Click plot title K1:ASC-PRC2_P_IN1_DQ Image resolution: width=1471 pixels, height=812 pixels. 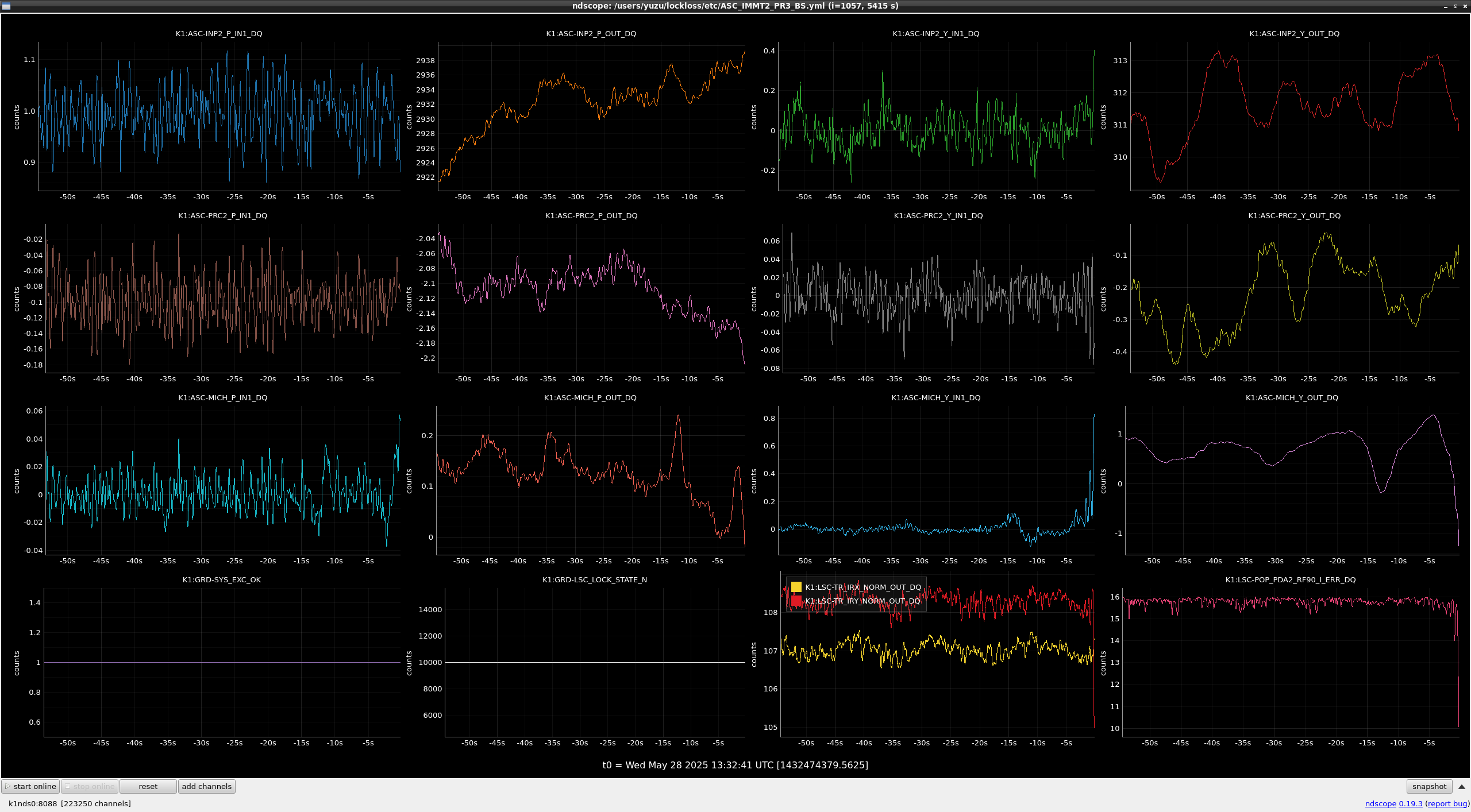point(223,215)
